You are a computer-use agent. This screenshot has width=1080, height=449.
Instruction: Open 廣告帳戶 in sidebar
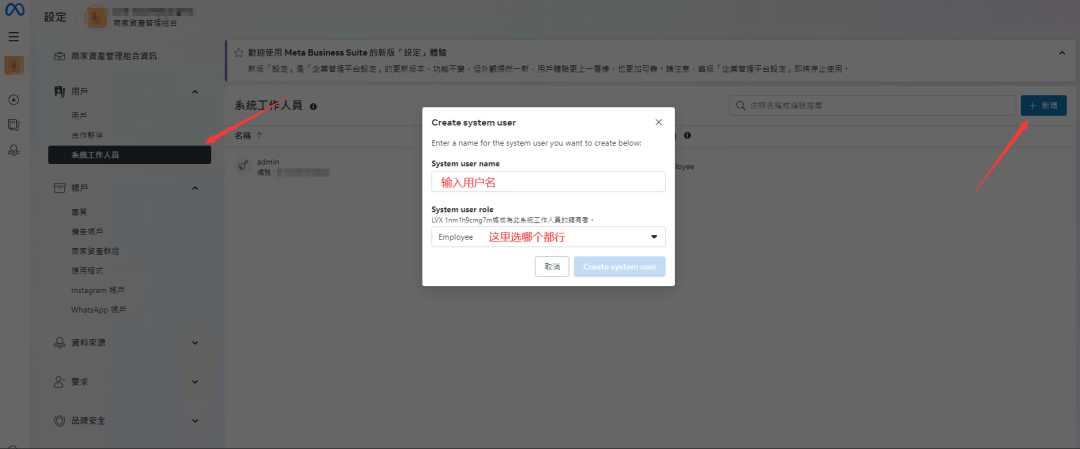[87, 231]
